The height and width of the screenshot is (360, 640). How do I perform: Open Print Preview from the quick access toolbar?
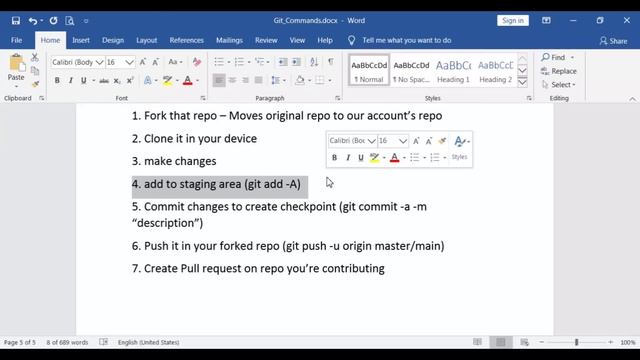69,20
